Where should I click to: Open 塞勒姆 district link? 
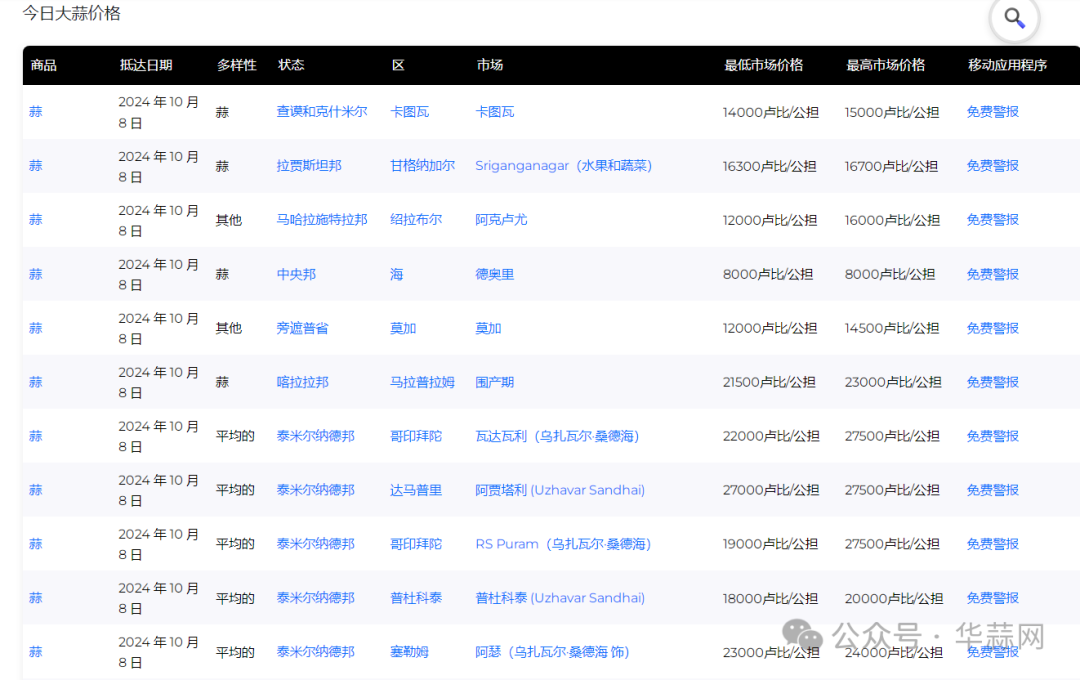click(x=409, y=652)
